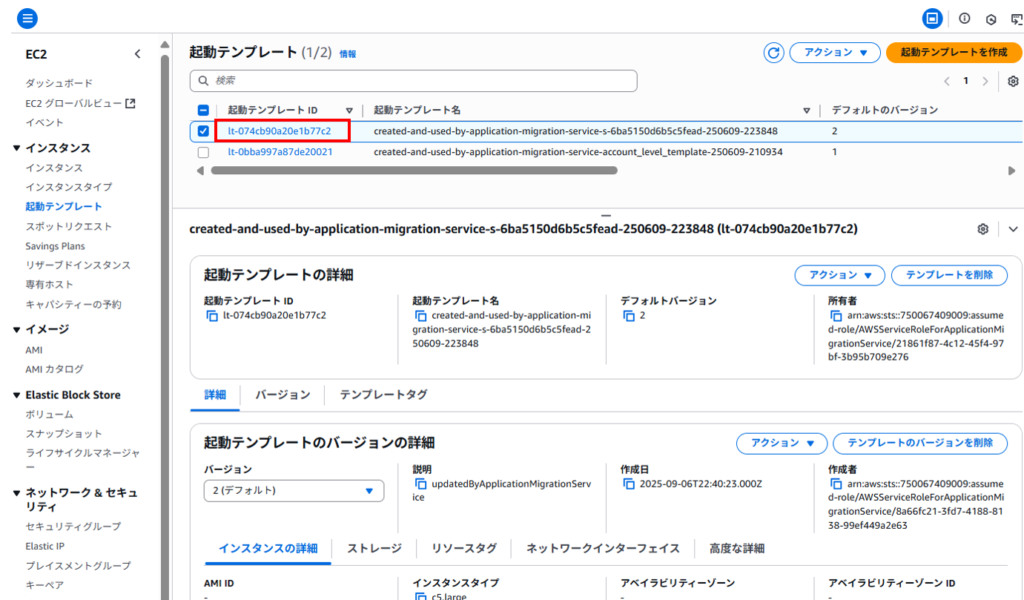Click the horizontal scroll right arrow
Image resolution: width=1024 pixels, height=600 pixels.
click(x=1012, y=170)
